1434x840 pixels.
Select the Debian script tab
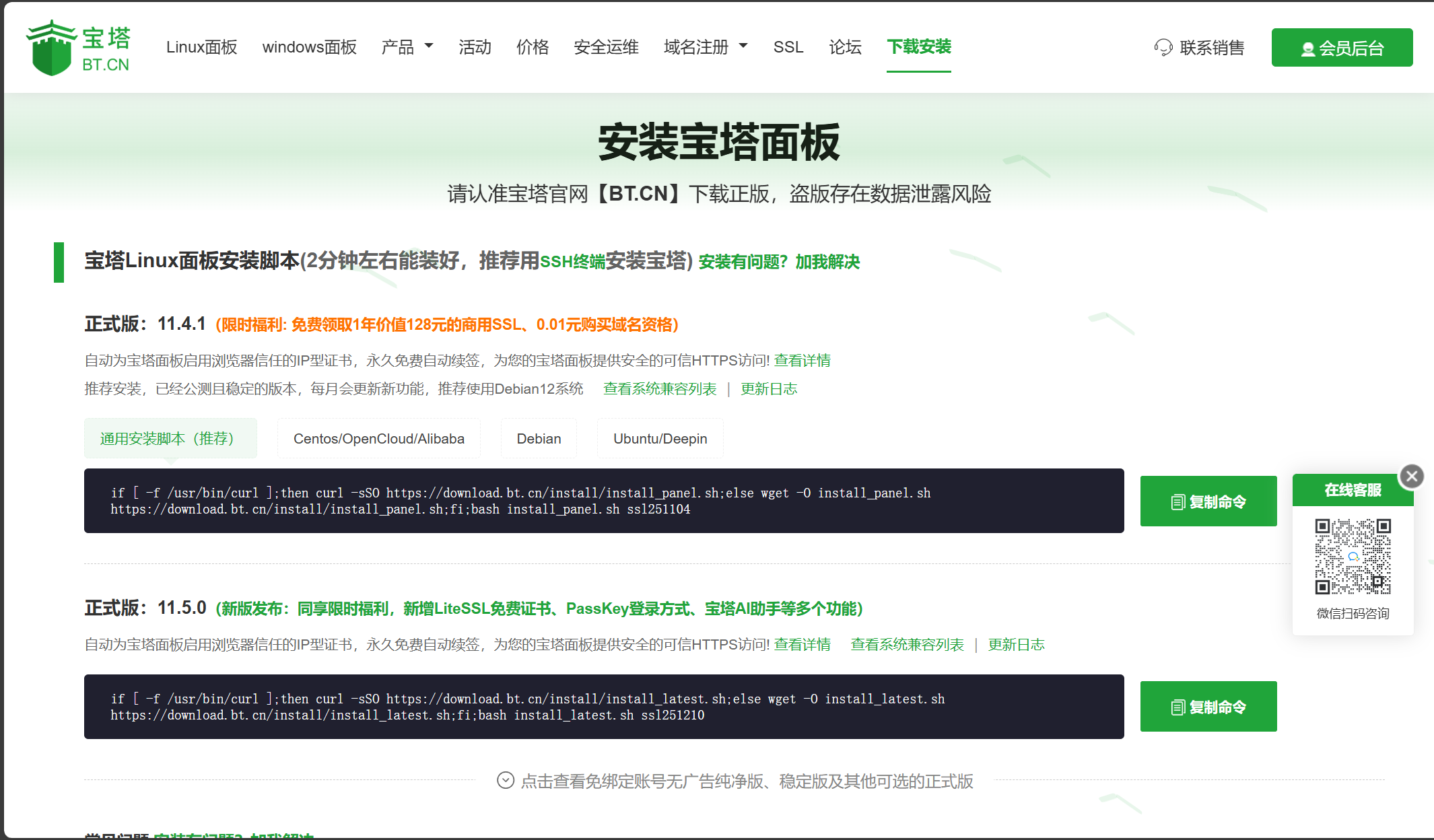[539, 439]
